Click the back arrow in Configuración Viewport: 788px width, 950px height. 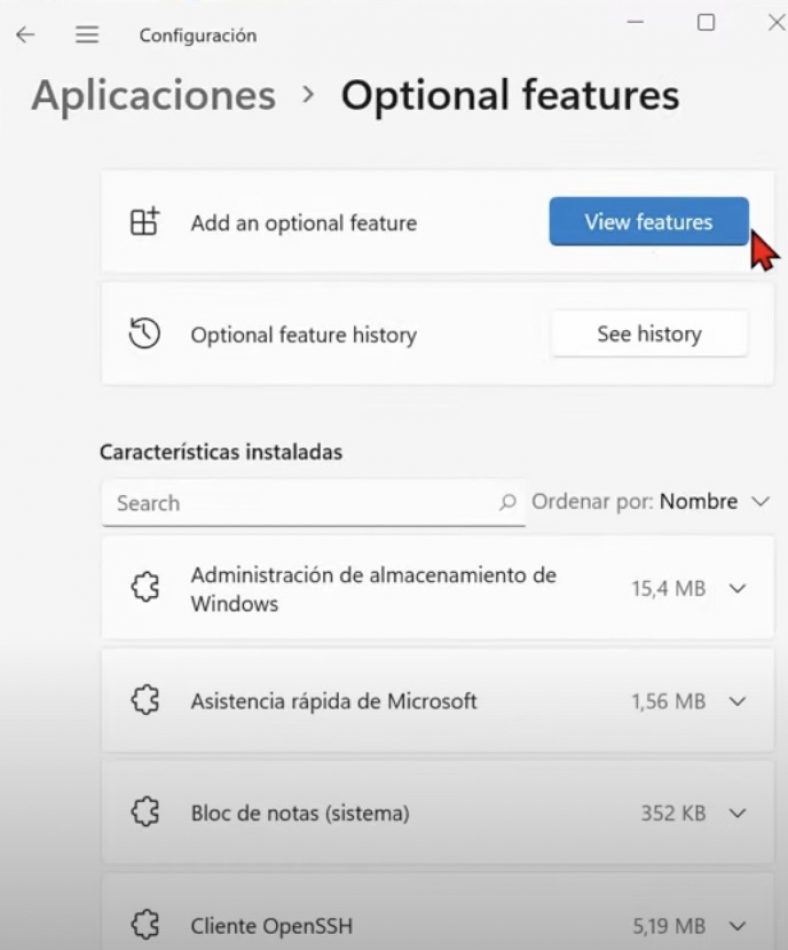(24, 35)
